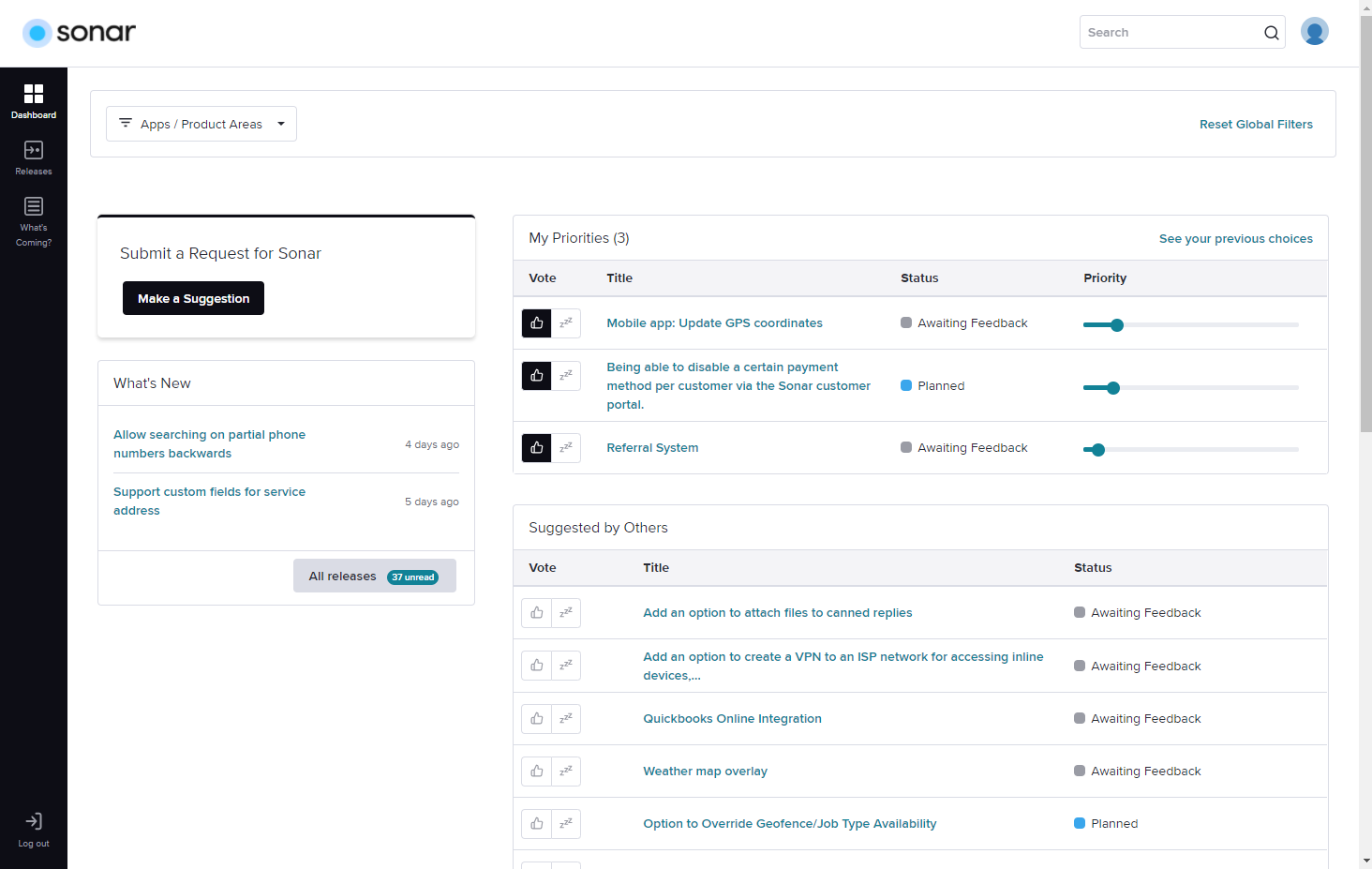Click the My Priorities (3) heading

tap(579, 238)
